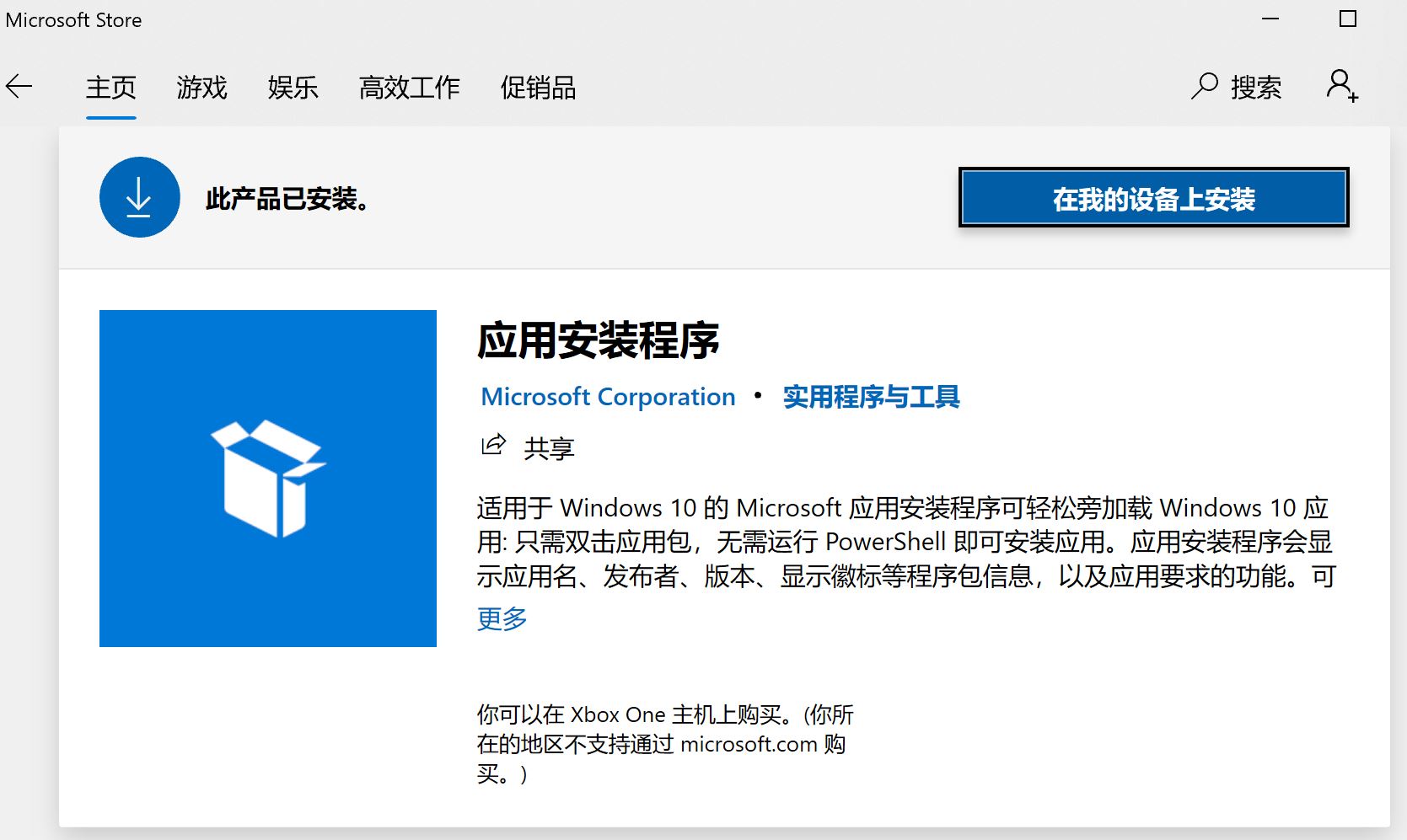Click the share arrow icon
Image resolution: width=1407 pixels, height=840 pixels.
click(x=493, y=445)
